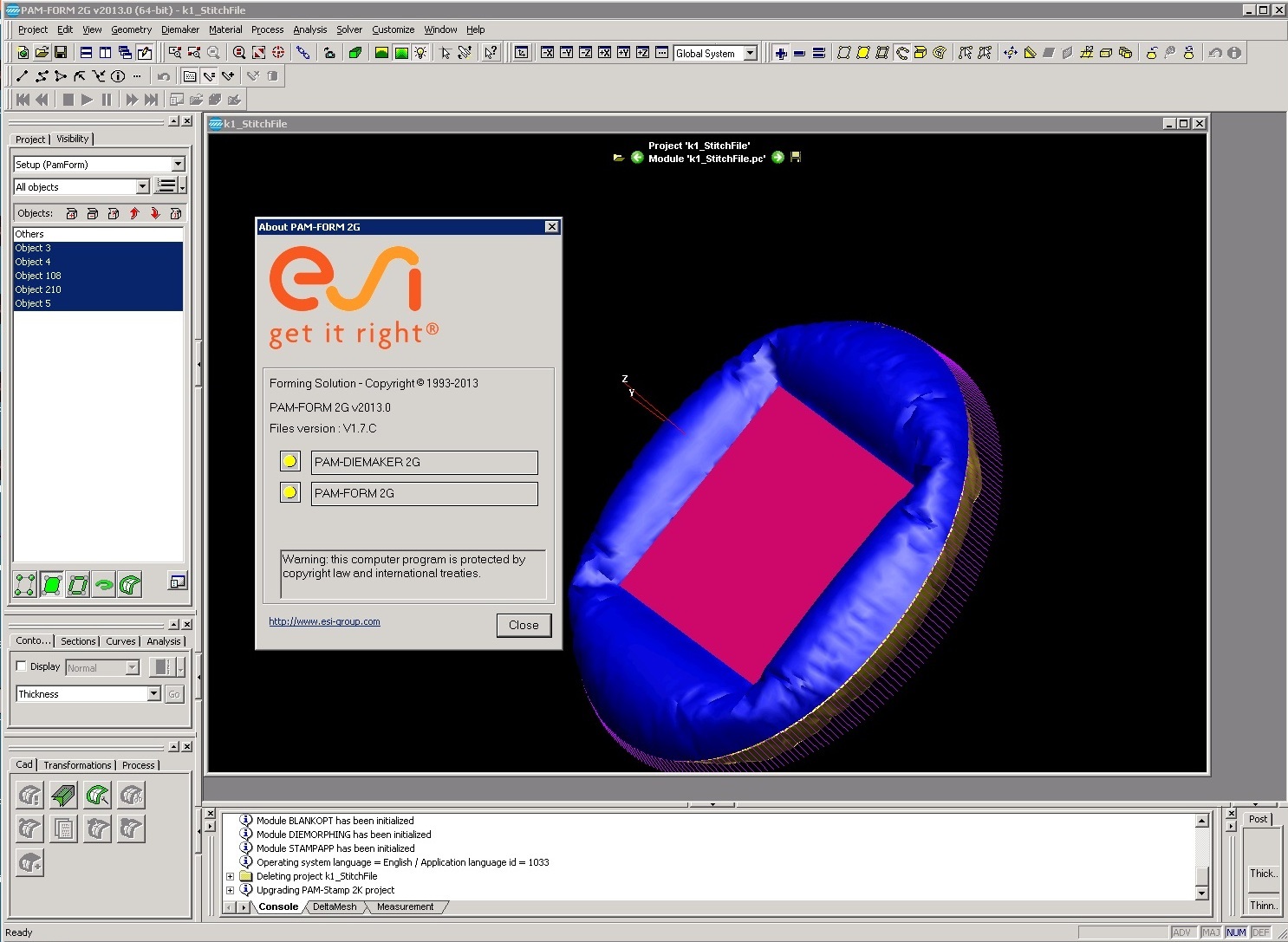Click the green folder icon above viewport
This screenshot has height=942, width=1288.
619,158
